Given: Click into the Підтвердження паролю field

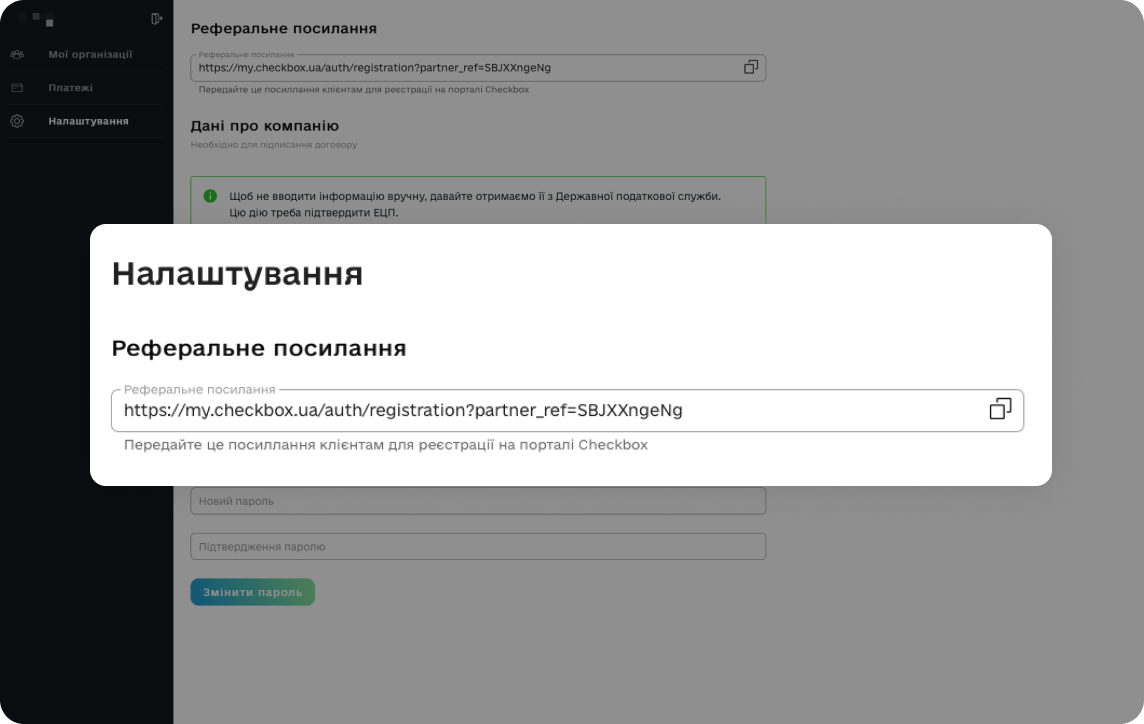Looking at the screenshot, I should (478, 547).
